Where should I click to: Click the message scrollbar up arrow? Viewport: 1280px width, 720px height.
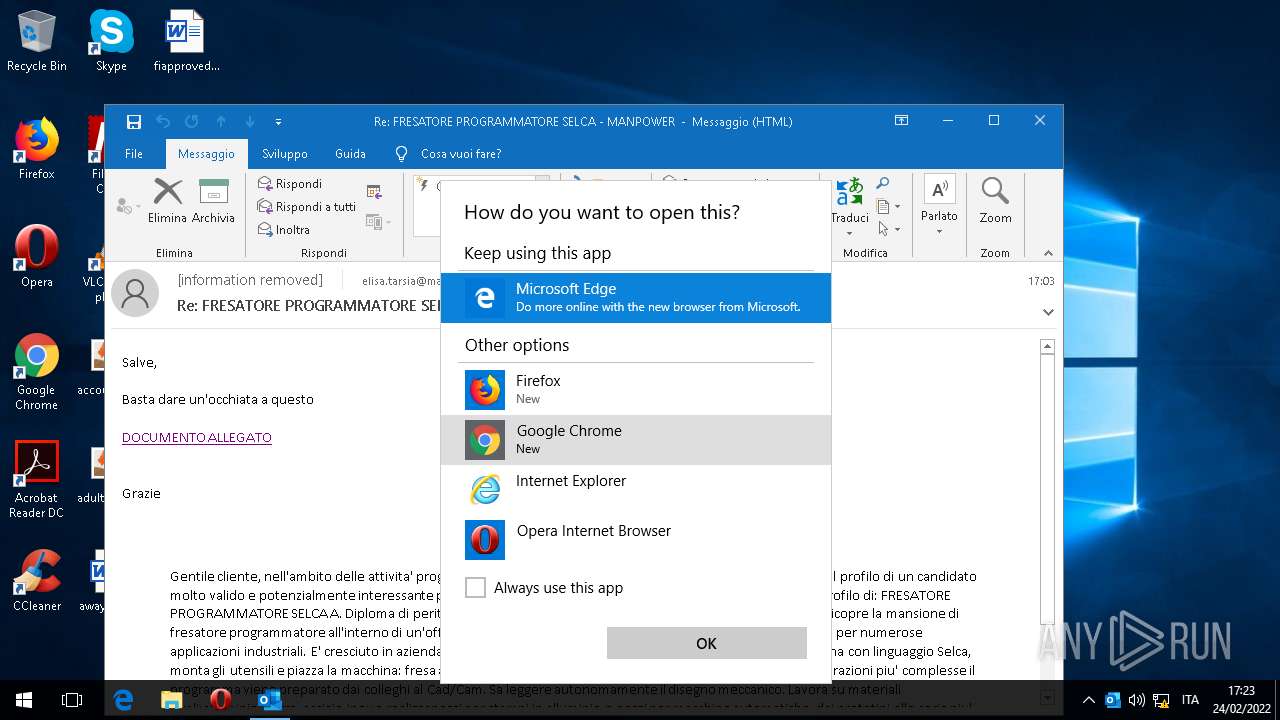[1047, 347]
